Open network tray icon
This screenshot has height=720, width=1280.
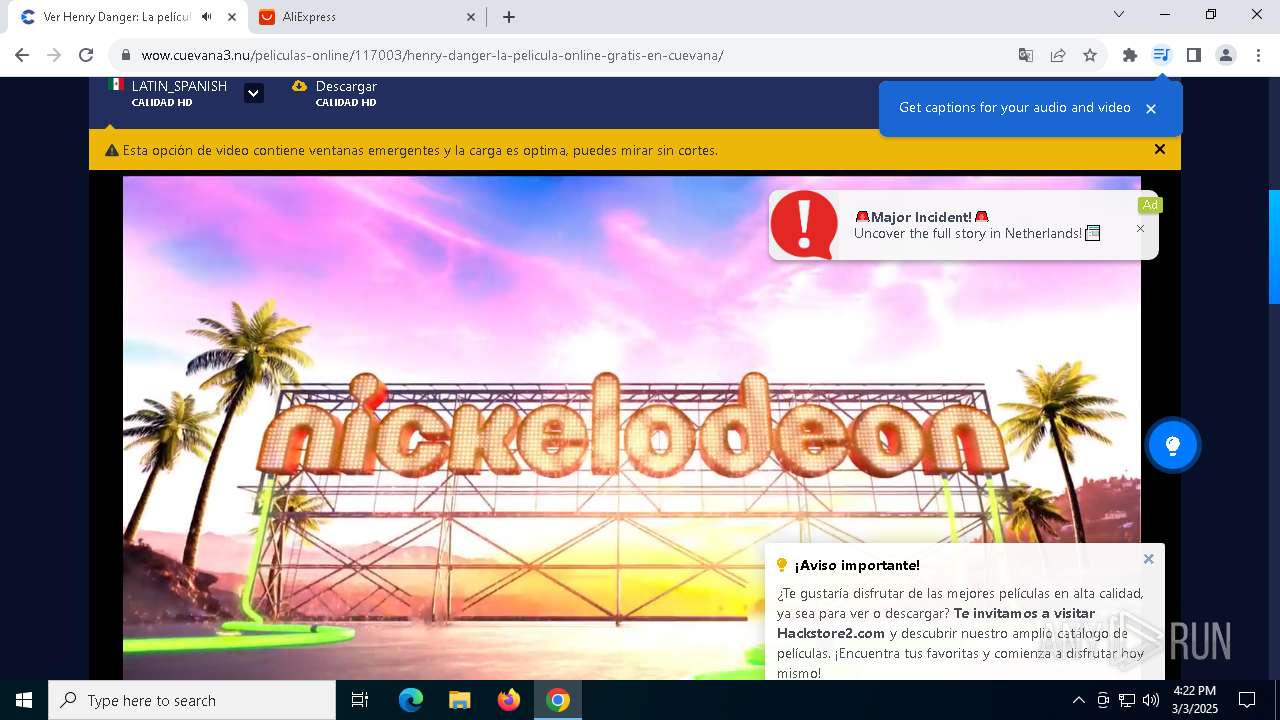[x=1127, y=700]
